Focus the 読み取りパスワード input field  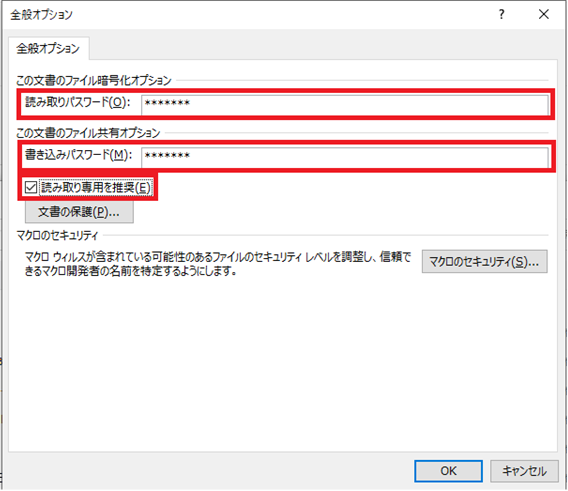pos(345,104)
